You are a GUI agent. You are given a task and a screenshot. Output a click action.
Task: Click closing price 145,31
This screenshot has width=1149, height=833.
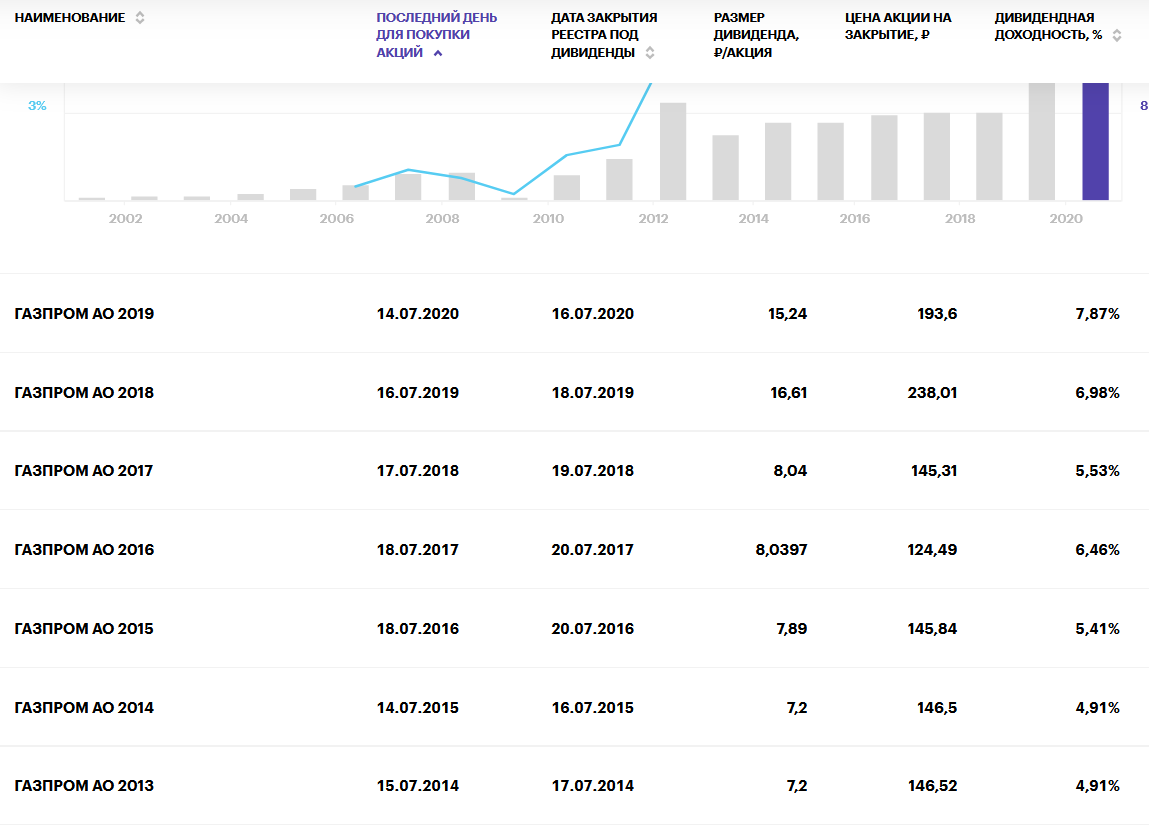tap(934, 471)
